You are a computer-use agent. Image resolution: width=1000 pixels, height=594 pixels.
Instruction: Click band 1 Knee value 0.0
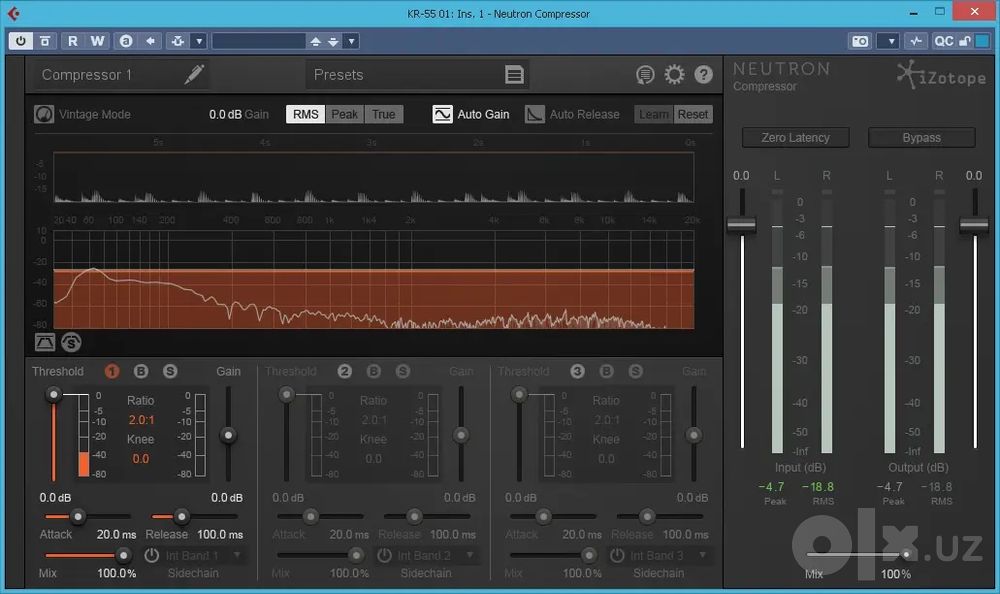pos(140,459)
